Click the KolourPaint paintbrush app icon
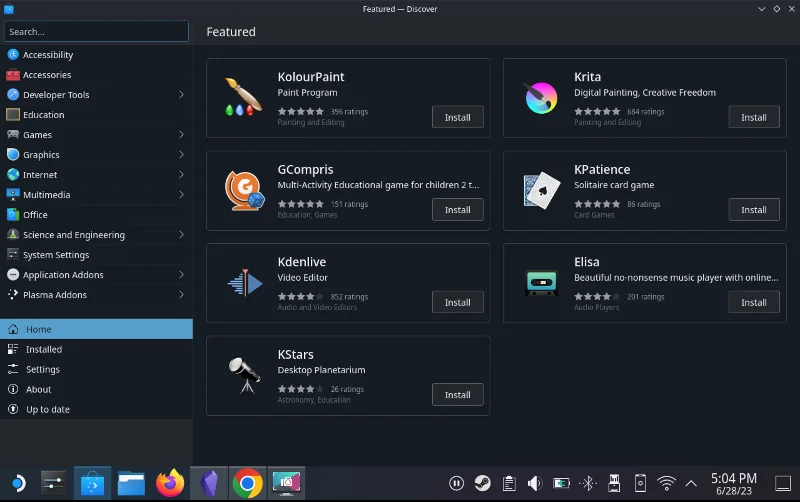The height and width of the screenshot is (502, 800). 244,97
